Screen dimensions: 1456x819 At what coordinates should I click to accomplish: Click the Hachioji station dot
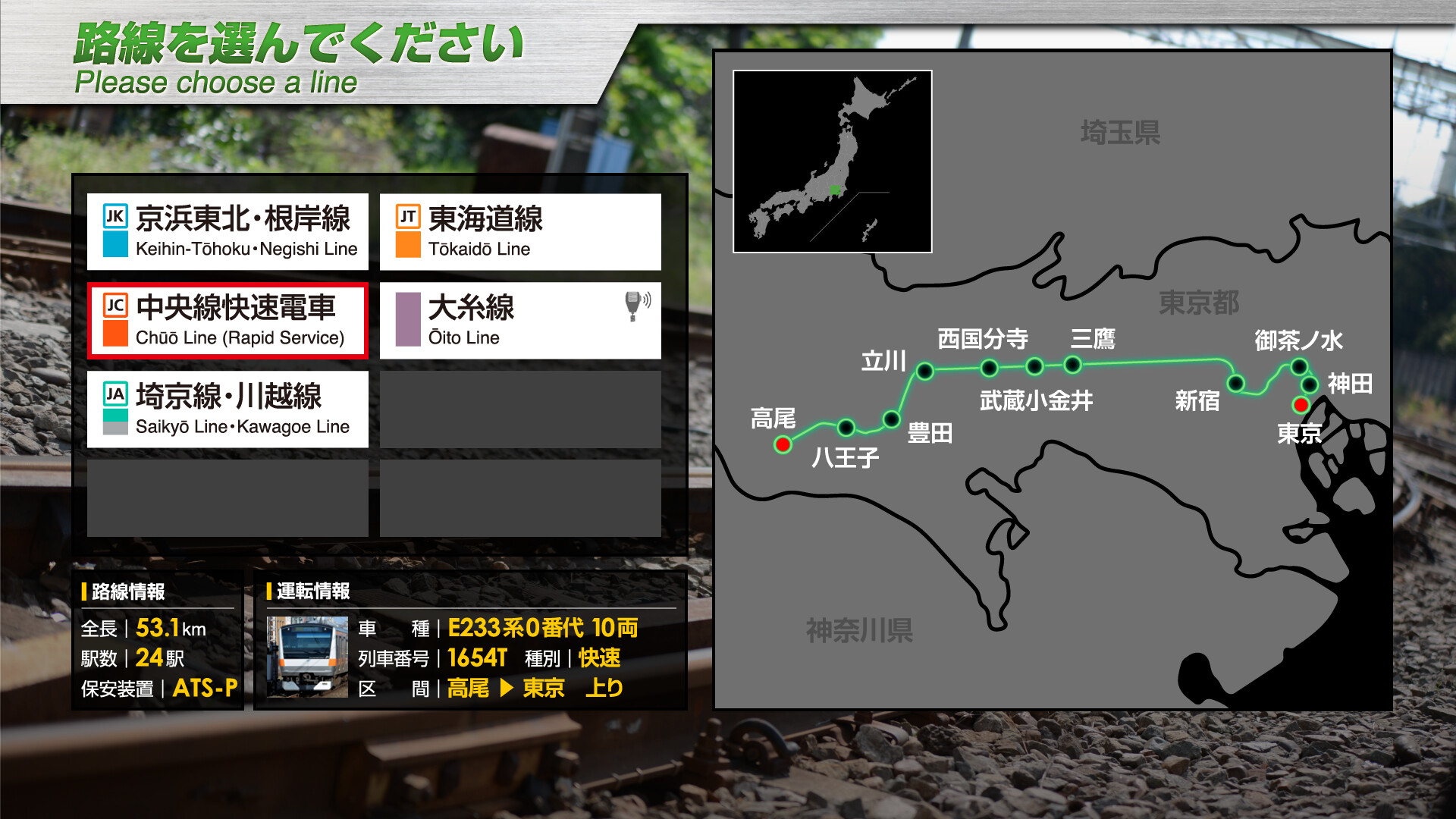coord(846,428)
